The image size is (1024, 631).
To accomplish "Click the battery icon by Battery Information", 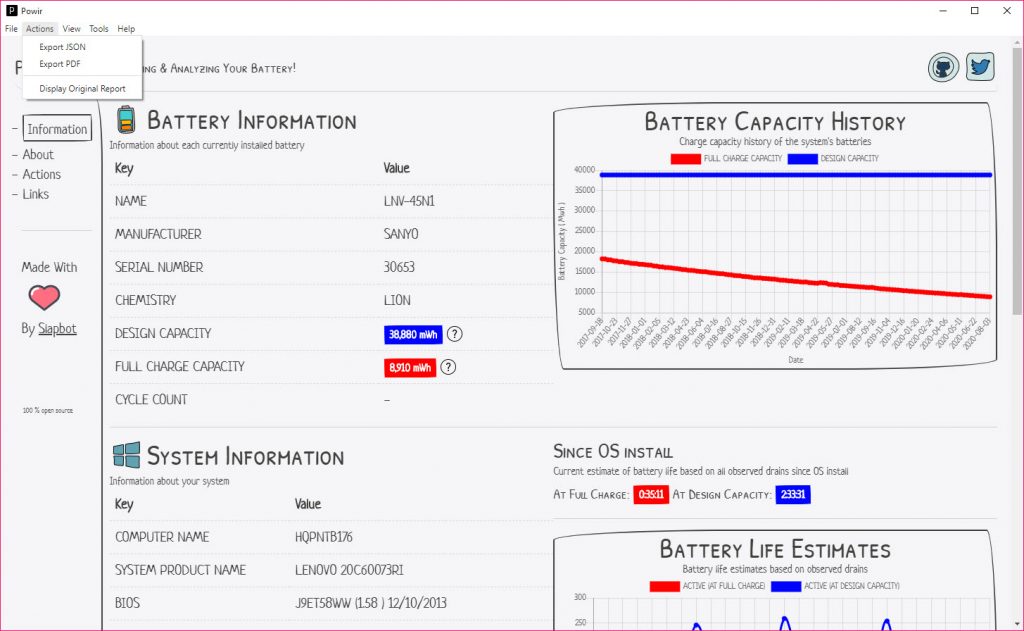I will pyautogui.click(x=126, y=120).
